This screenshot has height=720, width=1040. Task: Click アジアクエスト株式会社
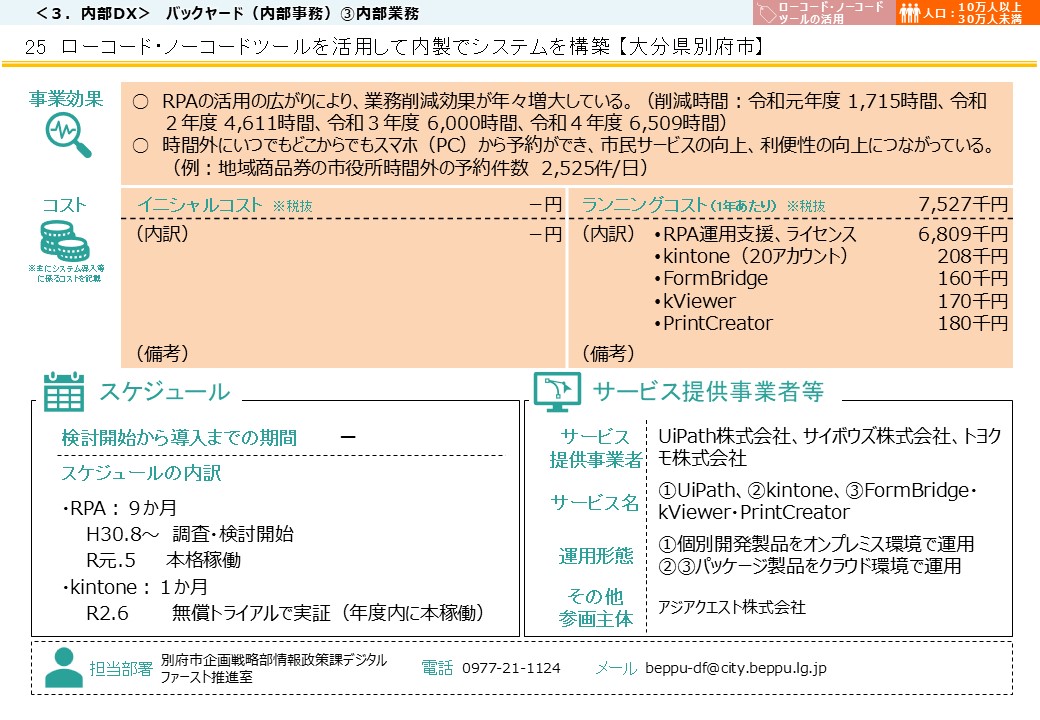pos(731,607)
